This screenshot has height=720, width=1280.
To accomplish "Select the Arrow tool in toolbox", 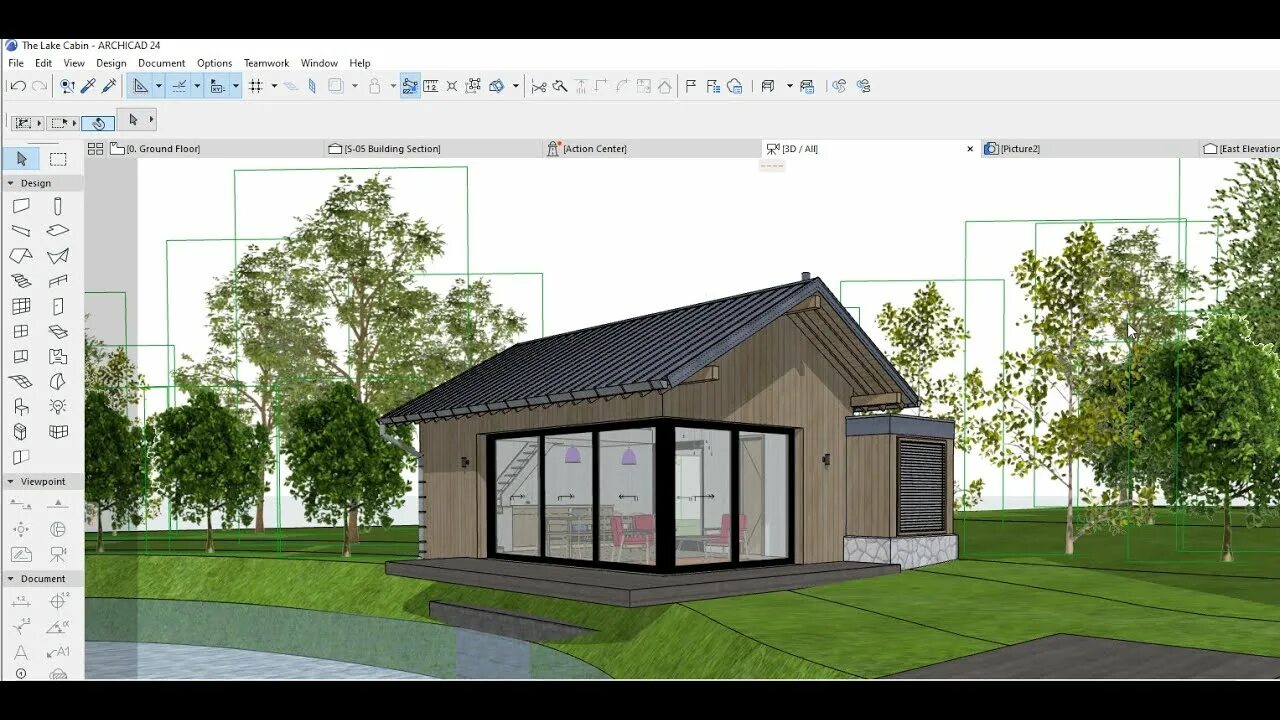I will tap(22, 159).
